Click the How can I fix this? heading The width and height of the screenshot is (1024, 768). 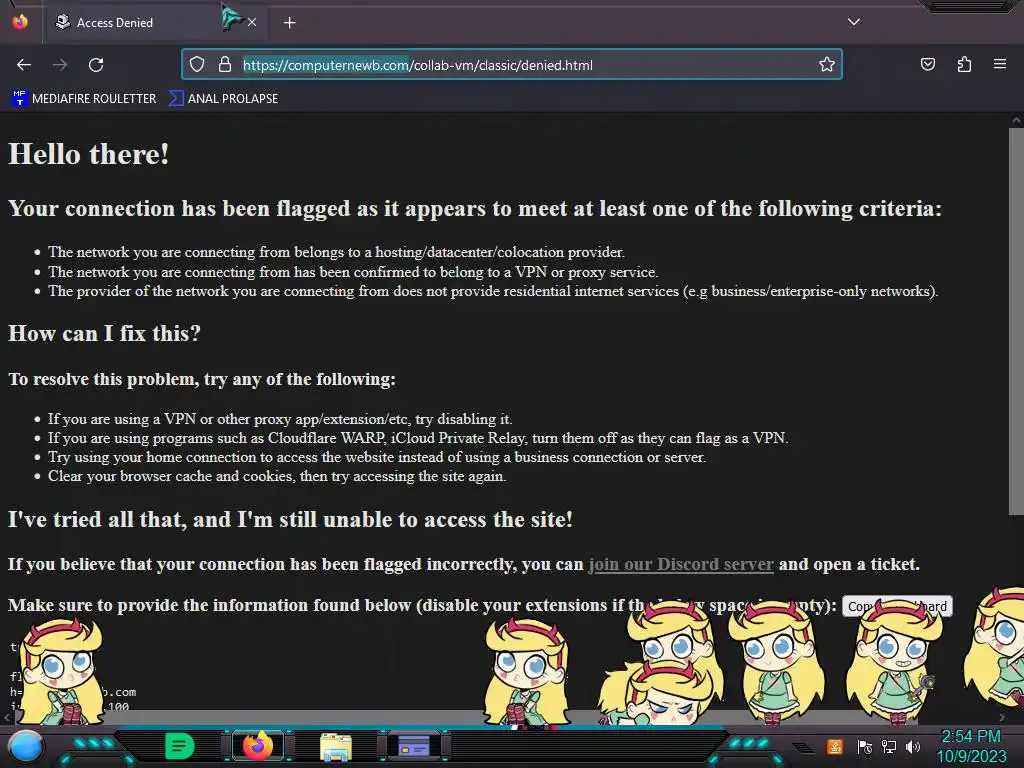(104, 334)
